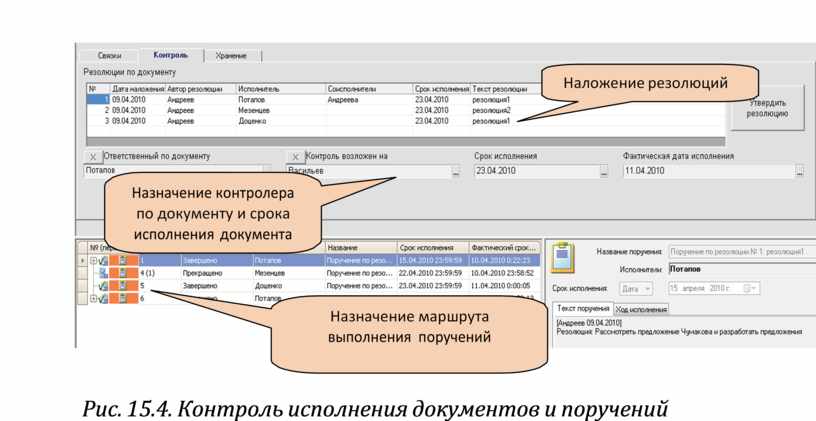Expand tree node for task row 1
Image resolution: width=816 pixels, height=421 pixels.
tap(93, 260)
